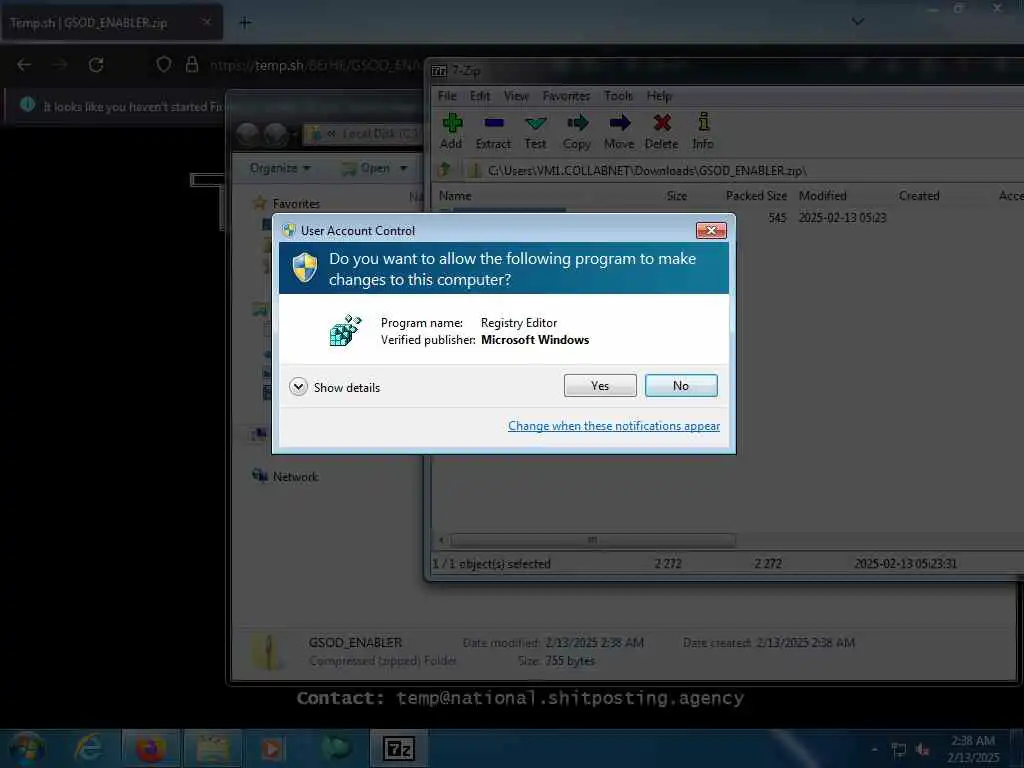Image resolution: width=1024 pixels, height=768 pixels.
Task: Open Edit menu in 7-Zip
Action: coord(480,96)
